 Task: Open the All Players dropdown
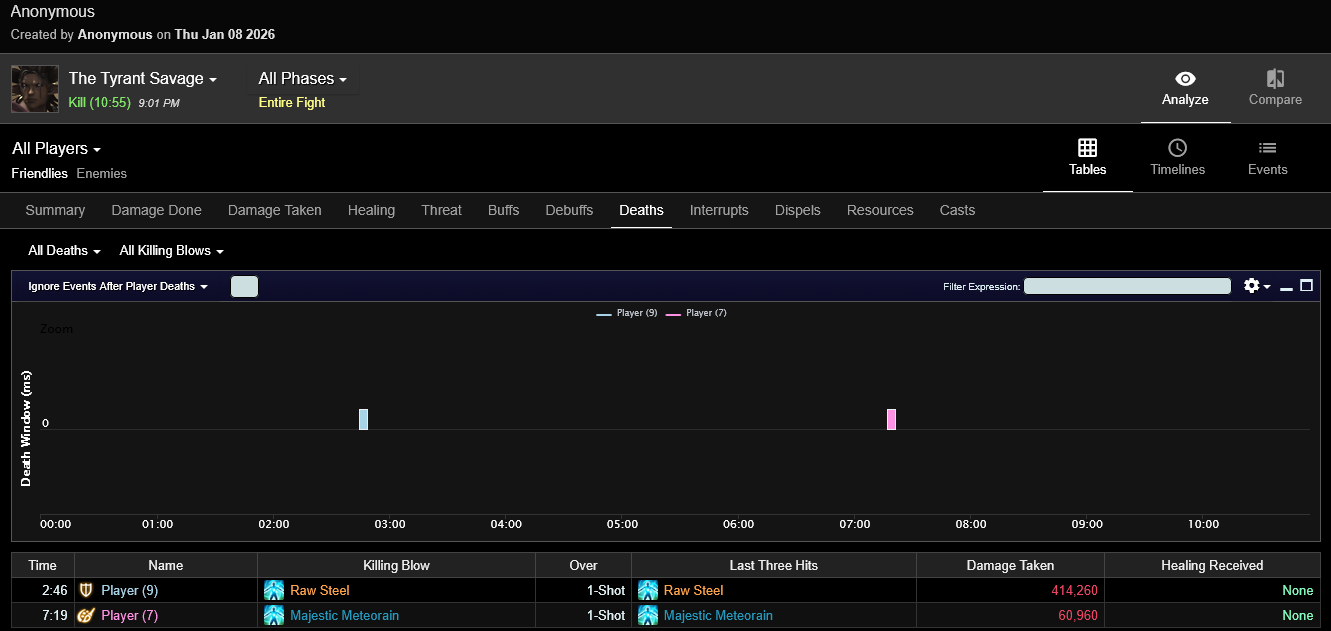(56, 148)
